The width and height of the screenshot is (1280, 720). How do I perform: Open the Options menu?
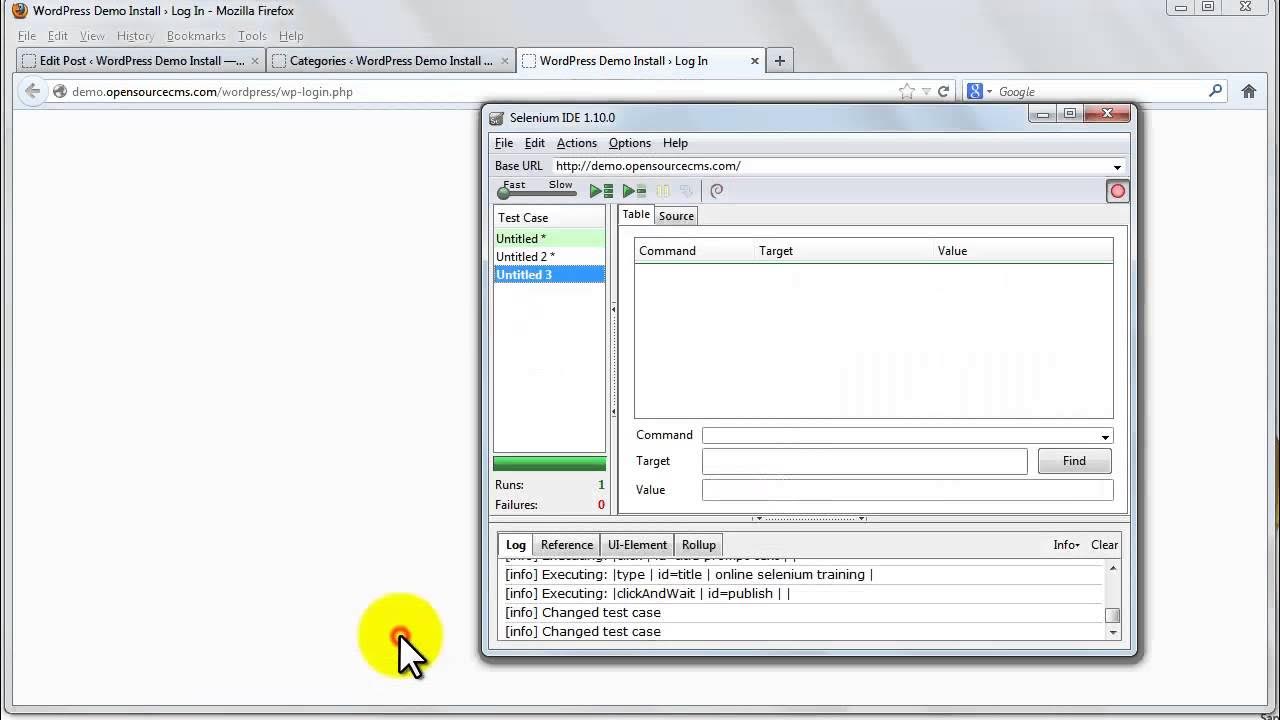tap(630, 143)
